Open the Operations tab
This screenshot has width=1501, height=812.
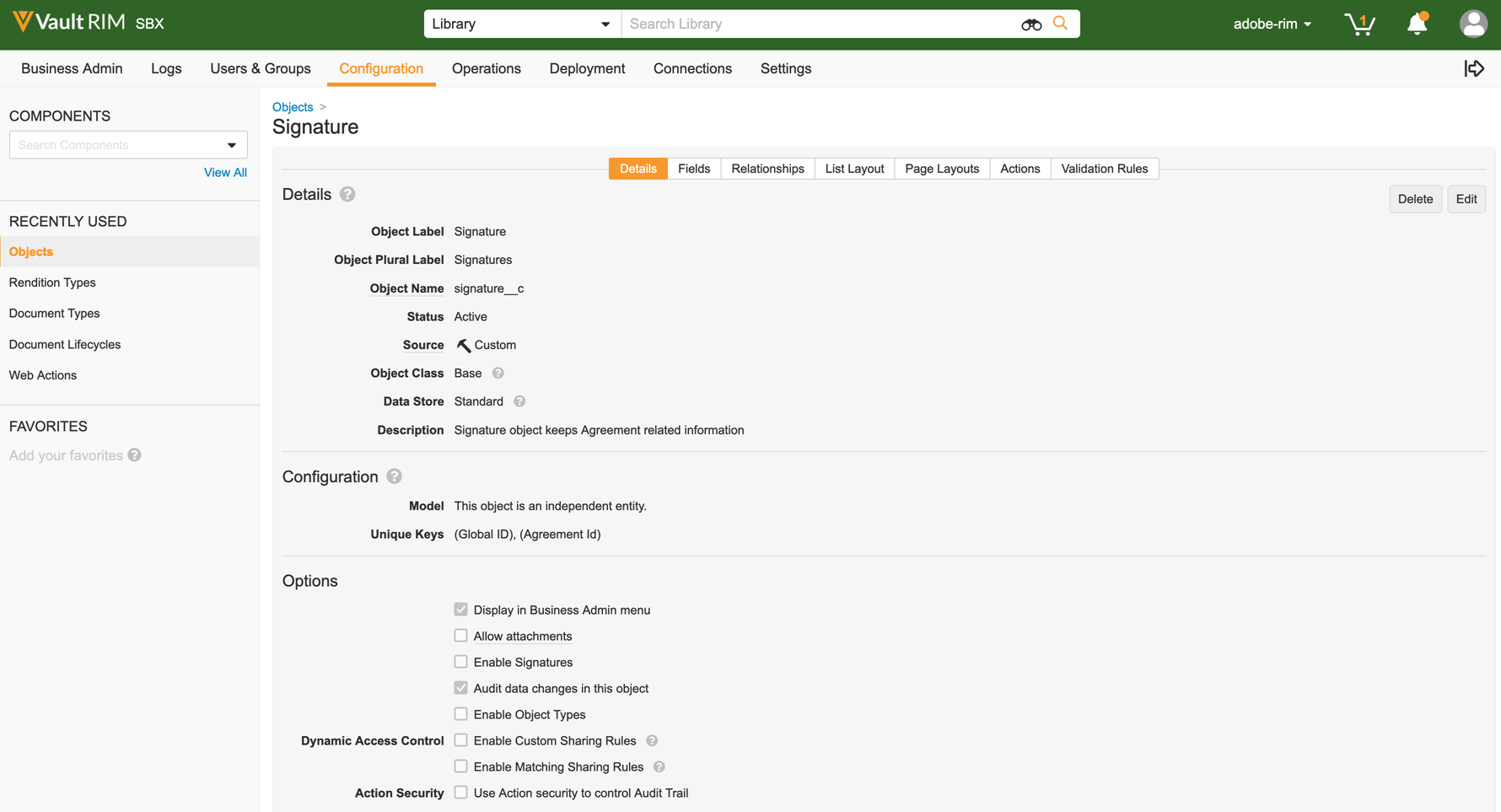(487, 68)
